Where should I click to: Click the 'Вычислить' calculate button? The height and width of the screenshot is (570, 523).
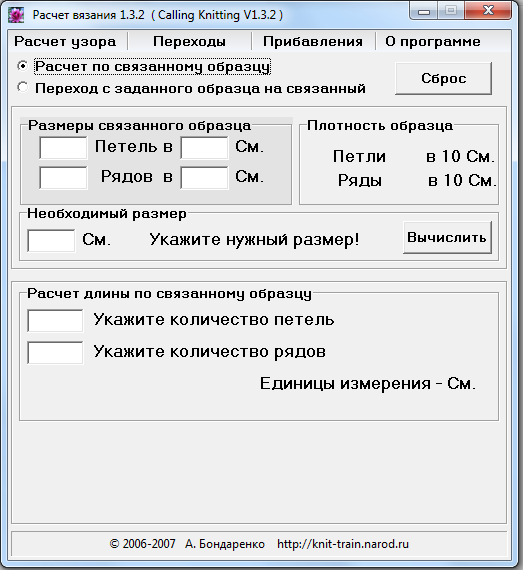447,238
